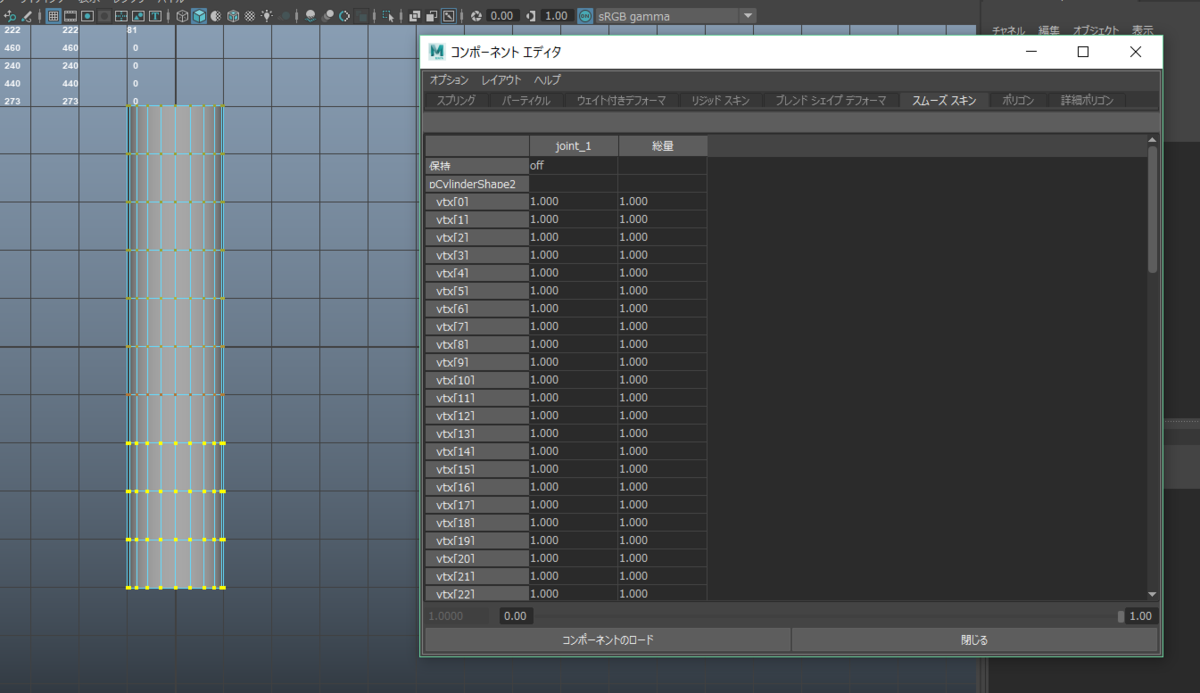Switch to the ブレンド シェイプ デフォーマ tab
1200x693 pixels.
pyautogui.click(x=831, y=100)
